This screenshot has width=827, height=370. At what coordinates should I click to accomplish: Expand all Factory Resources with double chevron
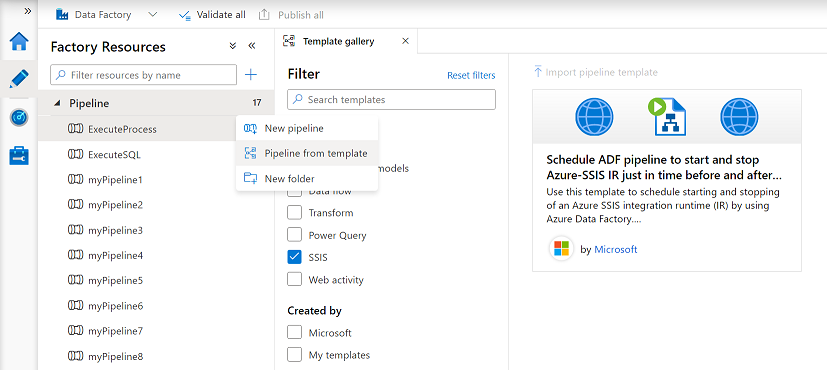(233, 46)
